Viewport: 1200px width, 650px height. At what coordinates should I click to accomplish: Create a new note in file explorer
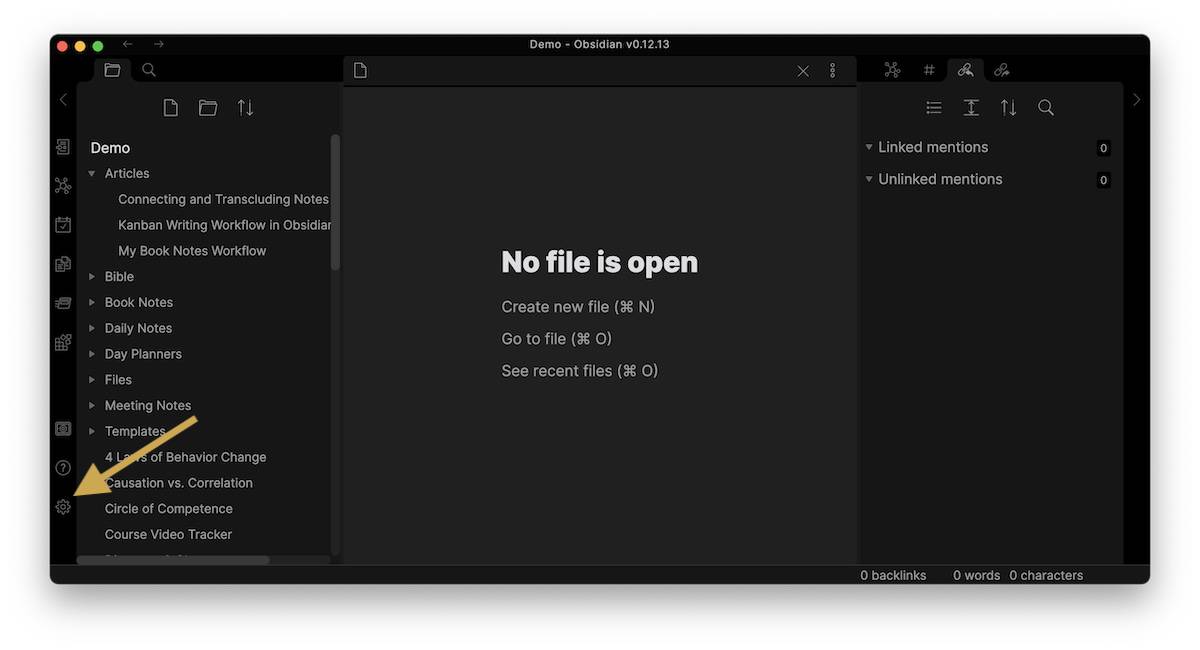tap(171, 108)
